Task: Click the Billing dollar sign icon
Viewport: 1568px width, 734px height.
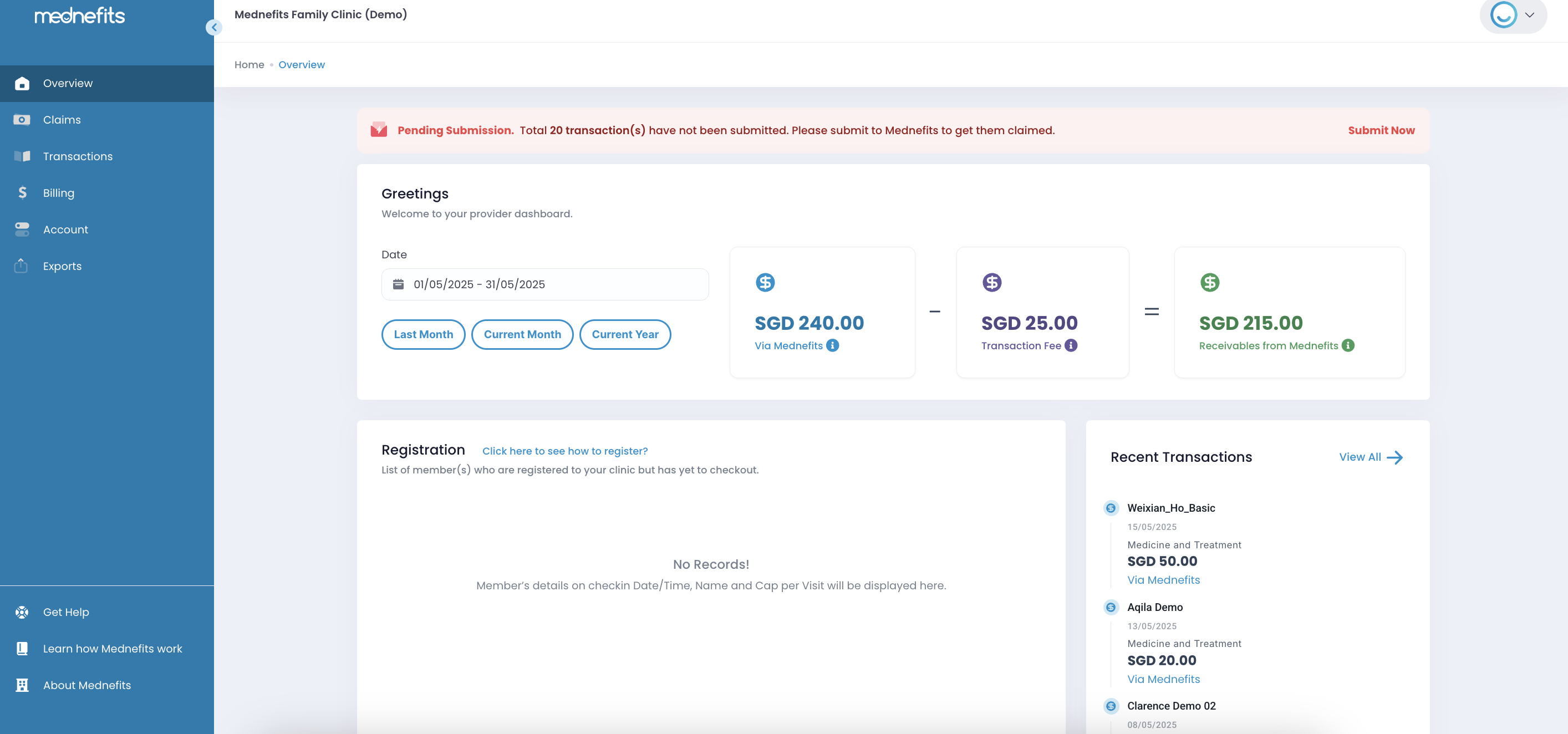Action: [22, 193]
